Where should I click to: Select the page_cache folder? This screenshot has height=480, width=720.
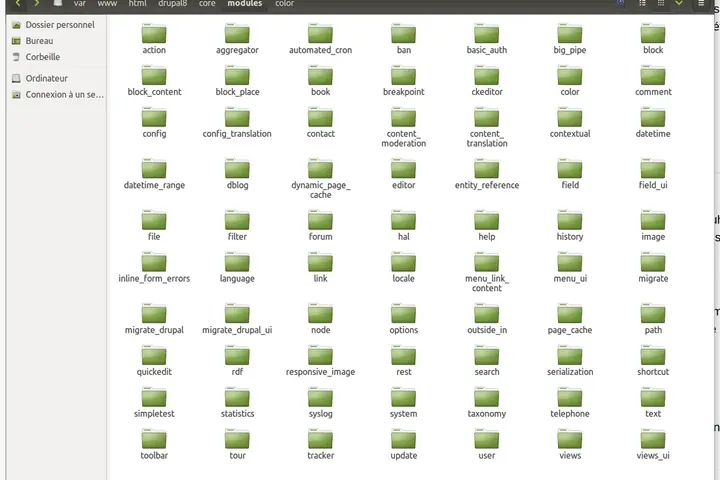pos(570,318)
